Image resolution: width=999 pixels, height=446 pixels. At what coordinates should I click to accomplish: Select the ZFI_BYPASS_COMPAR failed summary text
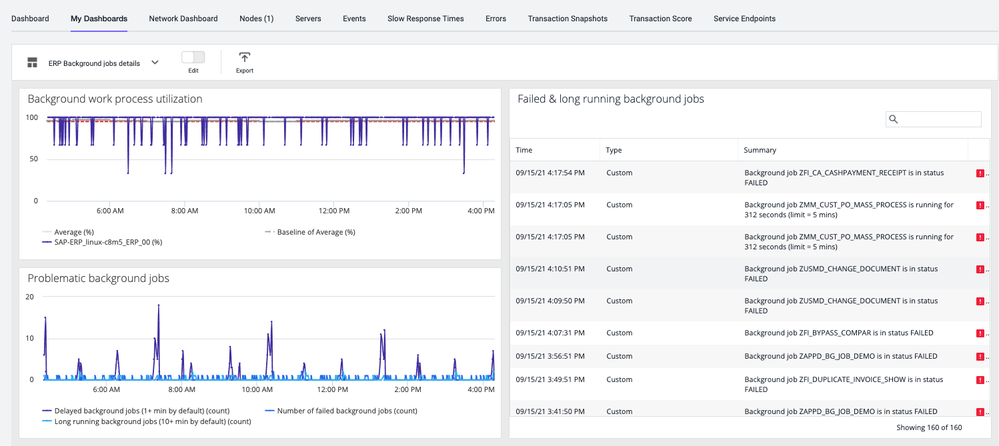point(839,333)
